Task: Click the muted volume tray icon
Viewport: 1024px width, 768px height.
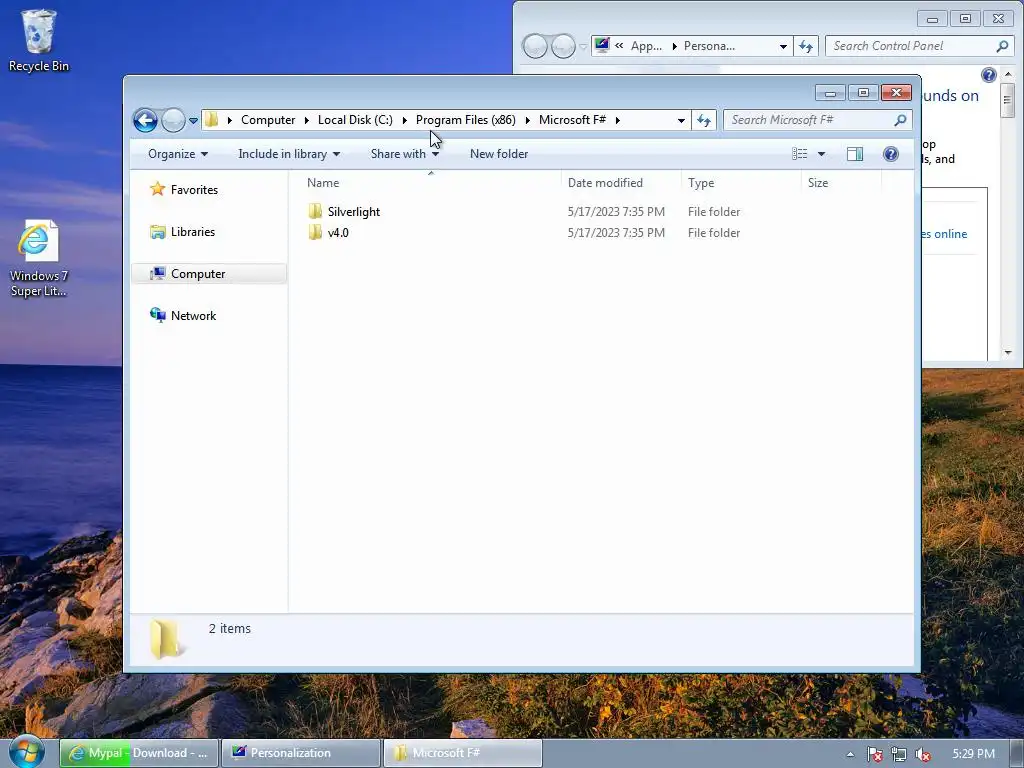Action: (x=923, y=754)
